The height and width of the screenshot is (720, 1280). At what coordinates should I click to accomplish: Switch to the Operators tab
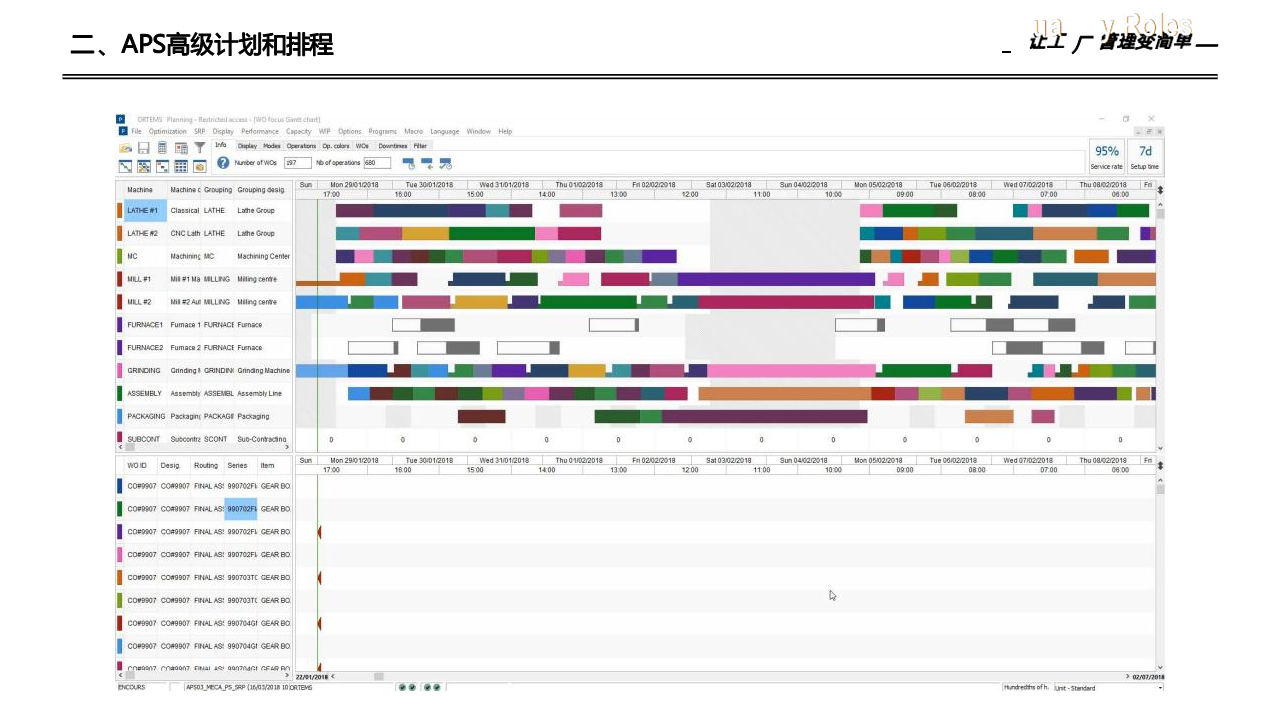coord(301,146)
